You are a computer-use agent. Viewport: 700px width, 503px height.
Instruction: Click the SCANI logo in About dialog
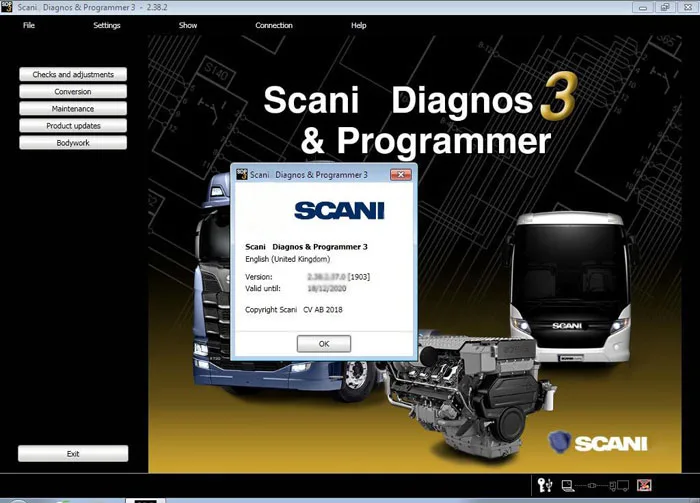click(339, 211)
